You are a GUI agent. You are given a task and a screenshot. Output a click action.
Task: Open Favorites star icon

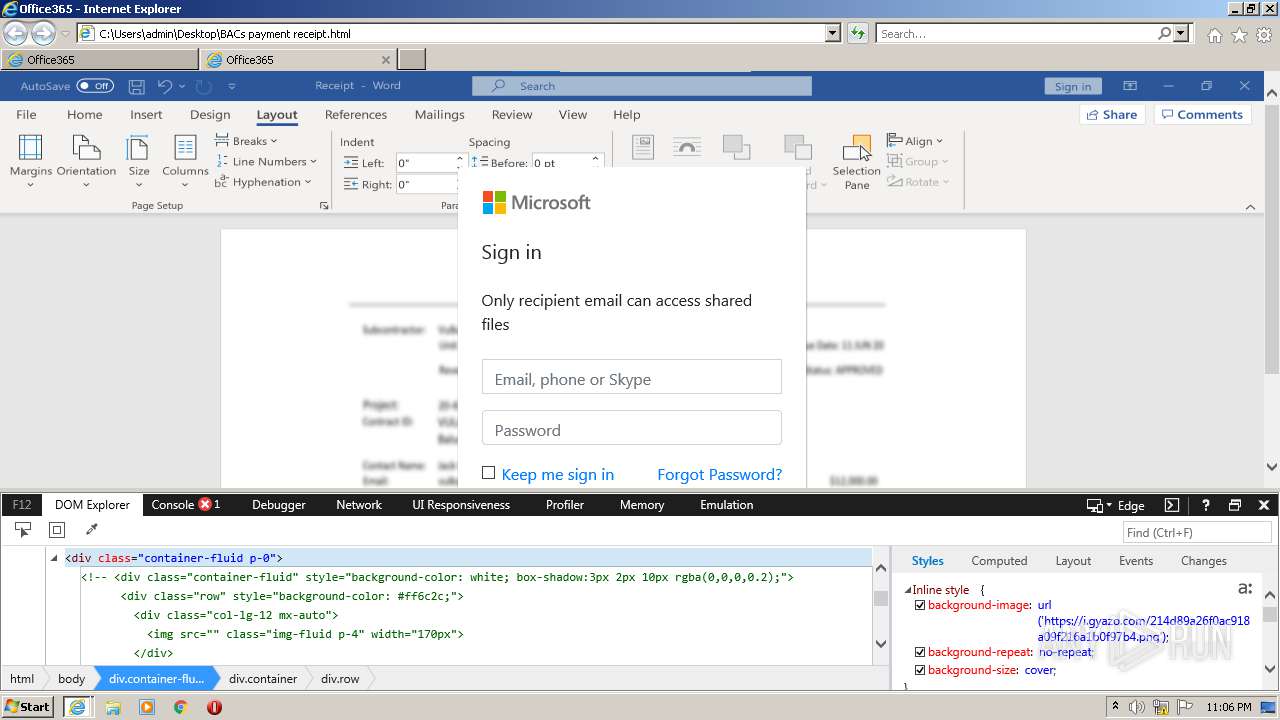pyautogui.click(x=1239, y=35)
